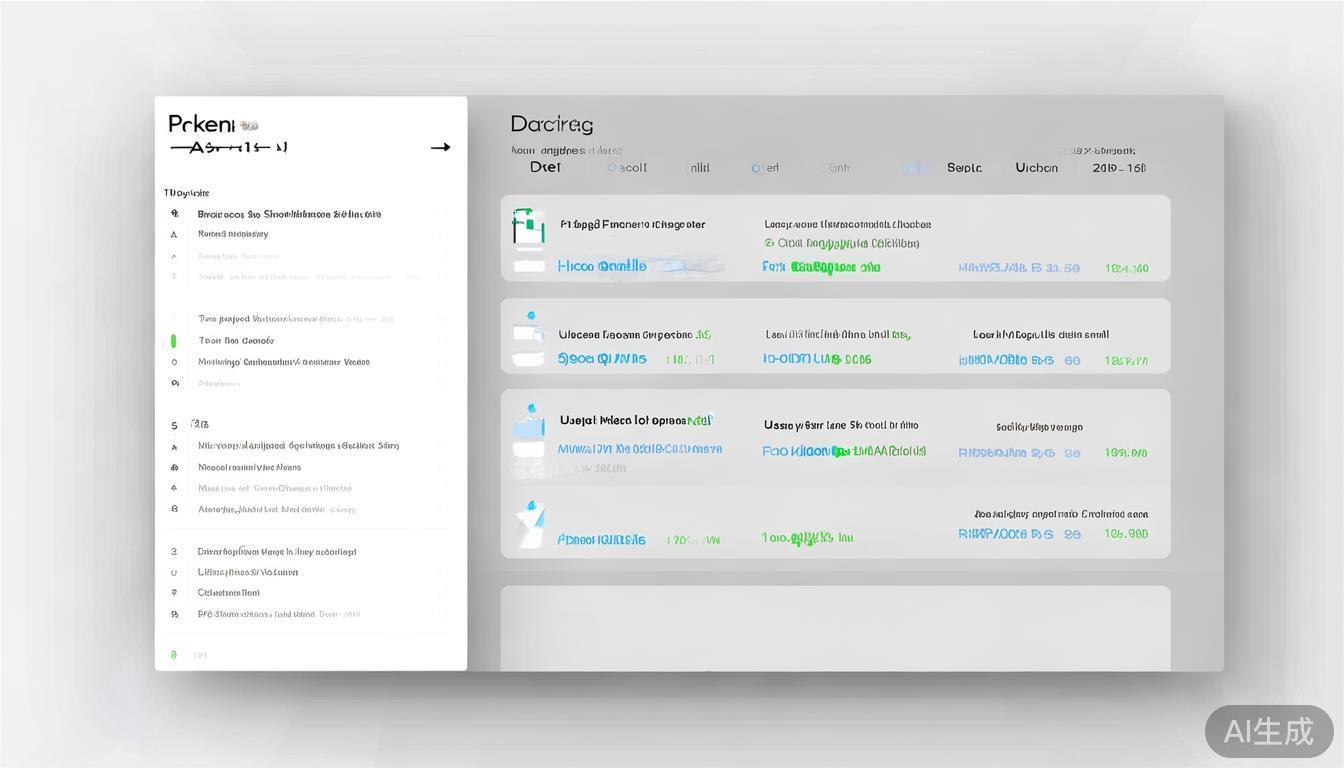Switch to the 'Inliti' tab

coord(697,168)
